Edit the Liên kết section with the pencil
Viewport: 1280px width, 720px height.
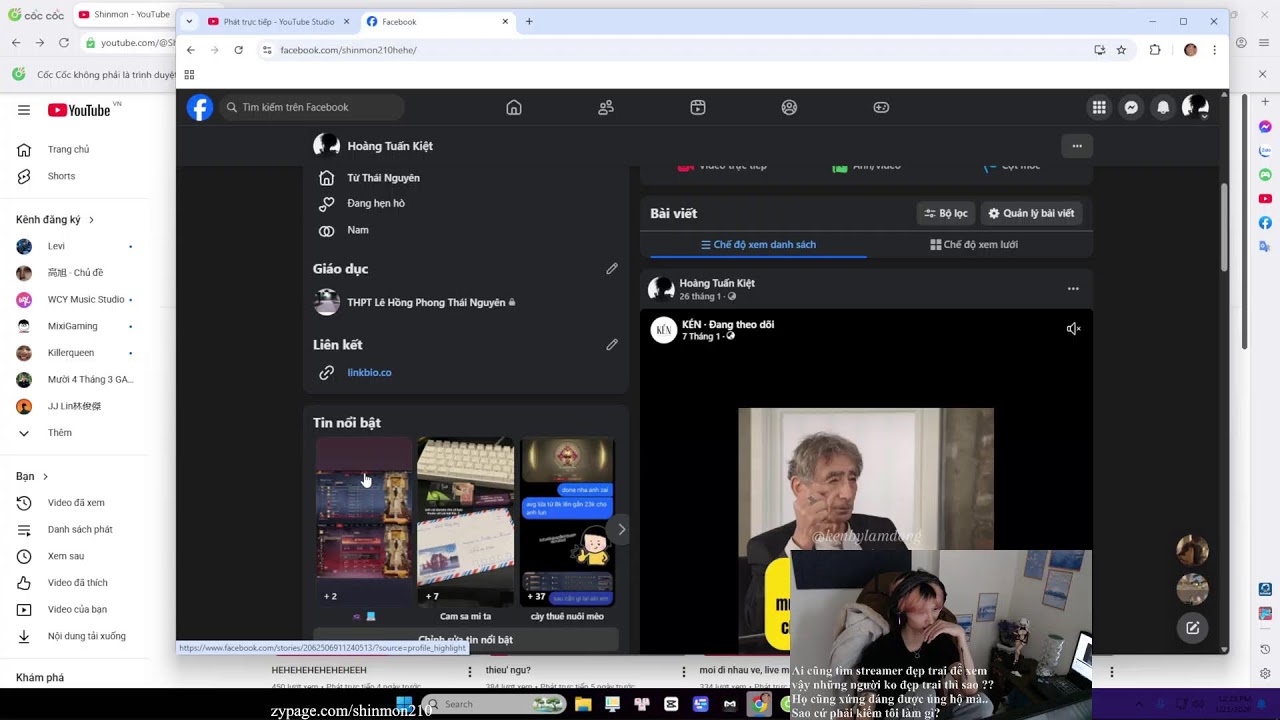coord(612,345)
